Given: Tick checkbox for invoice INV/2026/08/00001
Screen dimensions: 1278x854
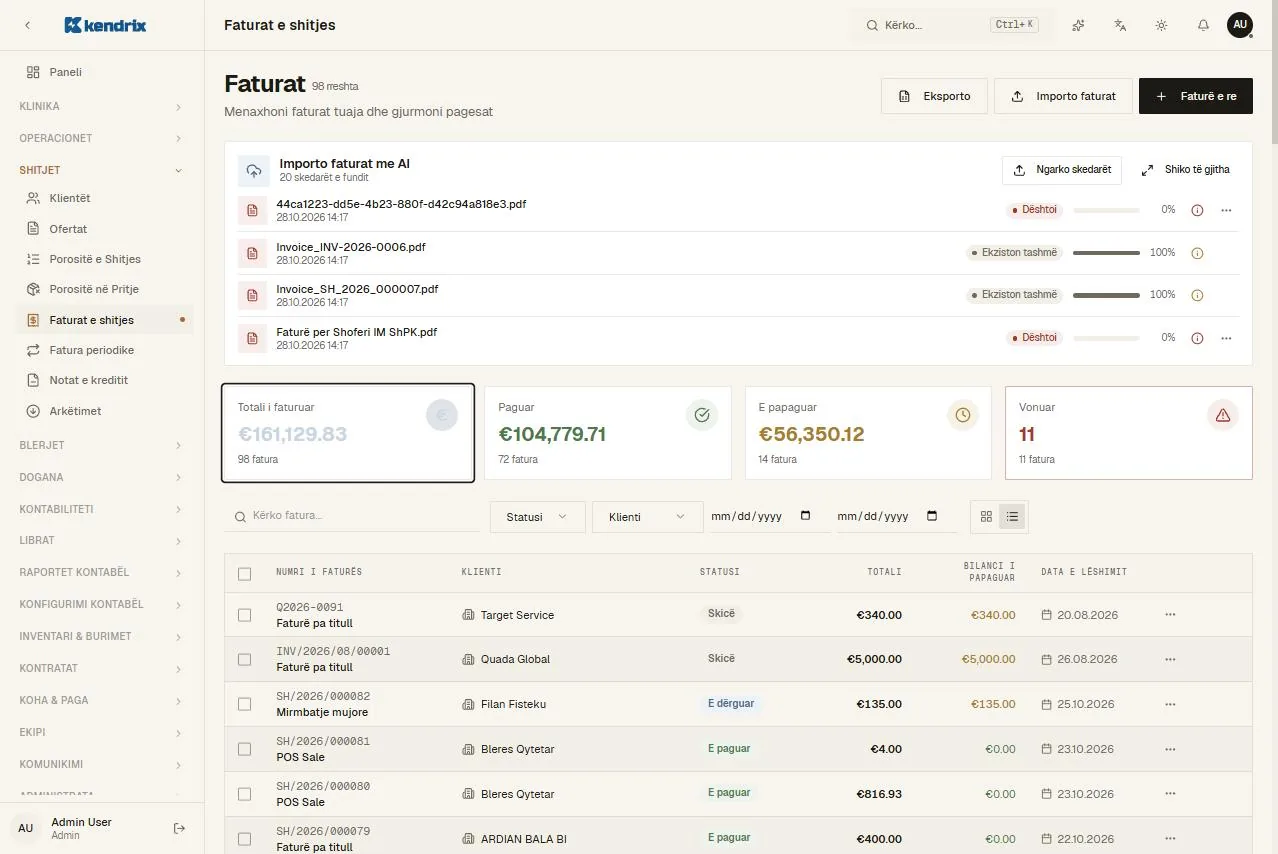Looking at the screenshot, I should (245, 659).
